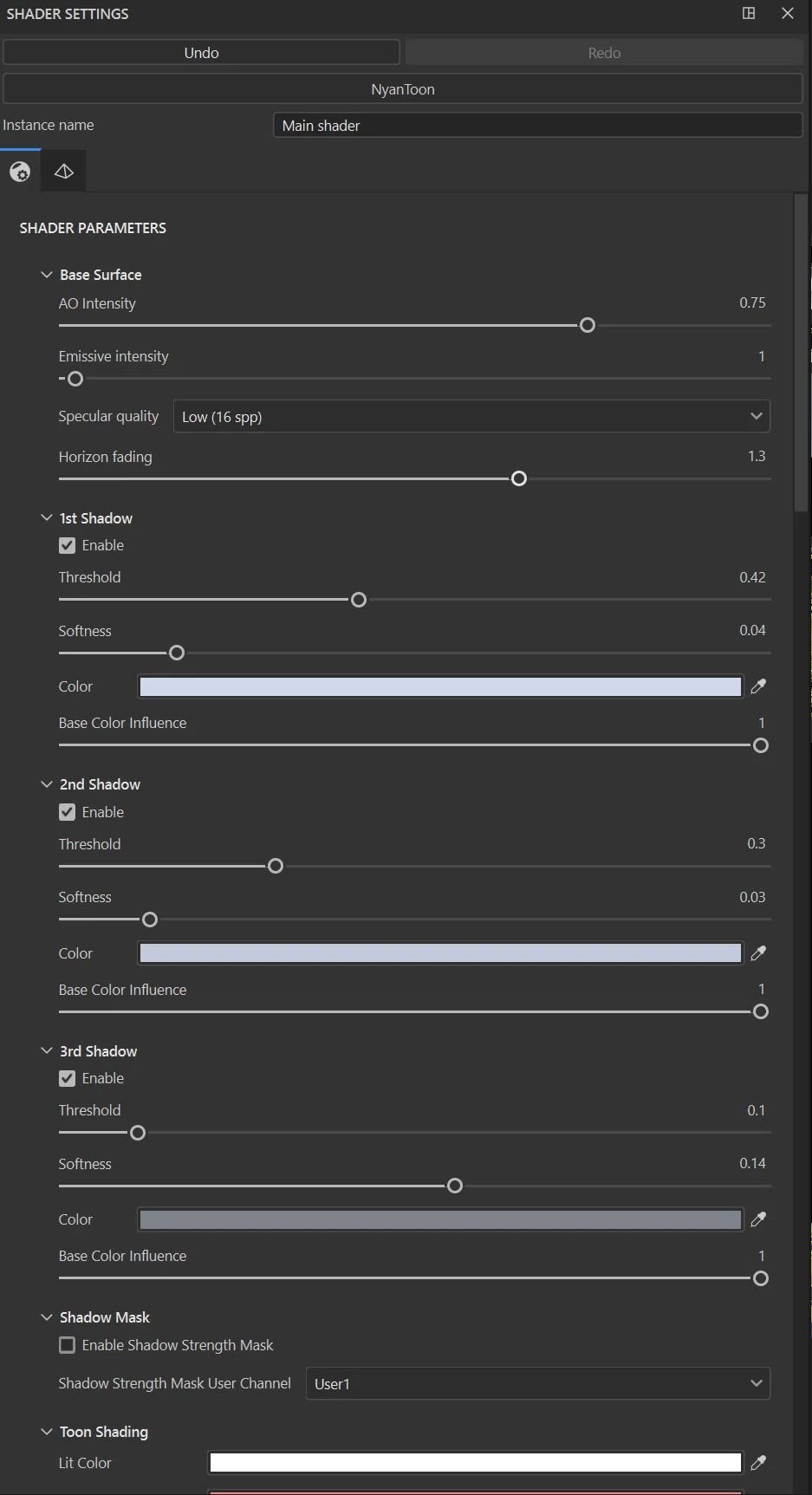Click the 2nd Shadow Softness value 0.03
Screen dimensions: 812x1495
pyautogui.click(x=752, y=898)
